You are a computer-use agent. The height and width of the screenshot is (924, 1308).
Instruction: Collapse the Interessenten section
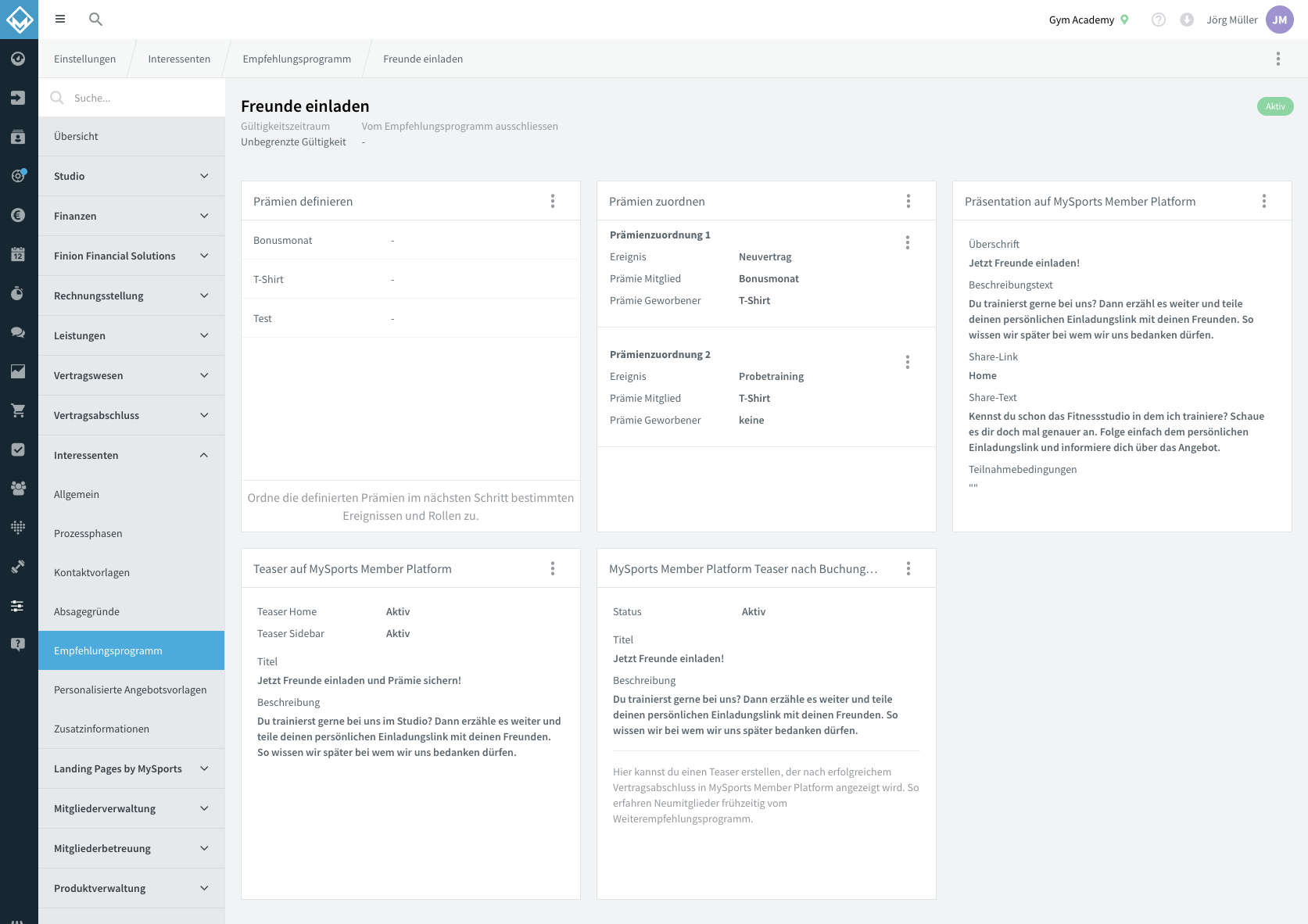131,455
